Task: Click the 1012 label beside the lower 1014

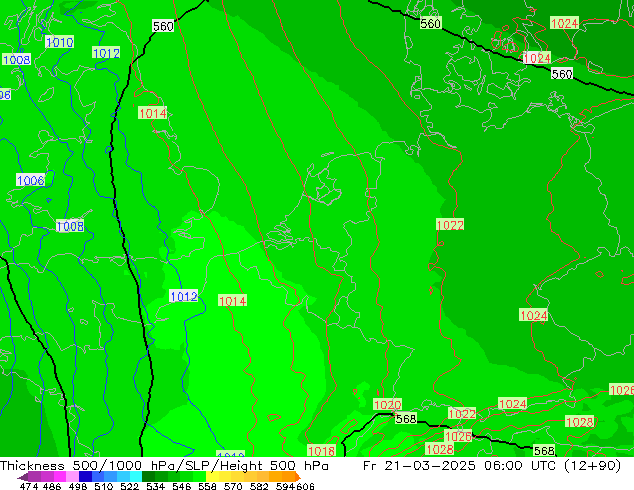Action: pos(184,296)
